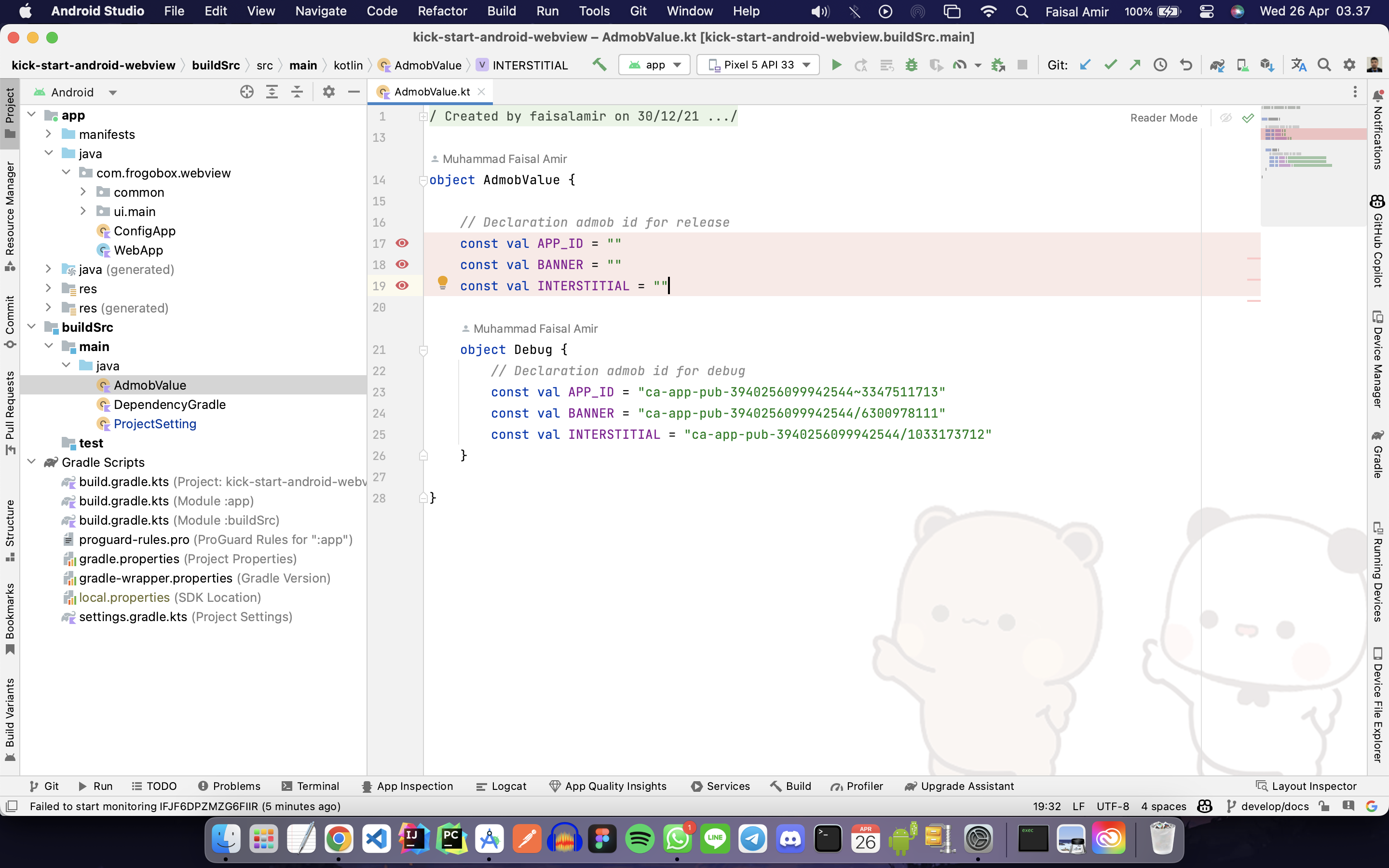Open the Pixel 5 API 33 device dropdown
This screenshot has width=1389, height=868.
(x=758, y=65)
